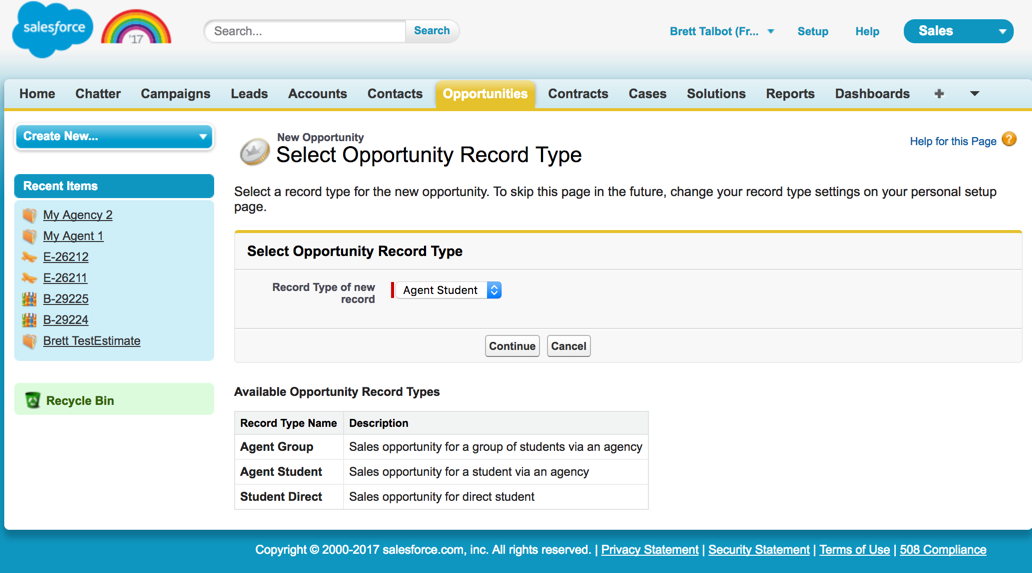Image resolution: width=1032 pixels, height=573 pixels.
Task: Open the Record Type dropdown
Action: [x=448, y=290]
